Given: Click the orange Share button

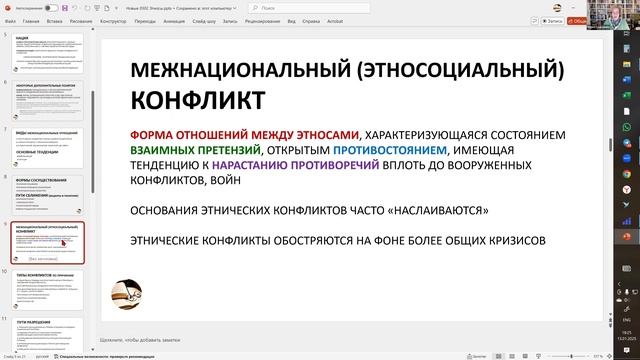Looking at the screenshot, I should click(x=577, y=21).
